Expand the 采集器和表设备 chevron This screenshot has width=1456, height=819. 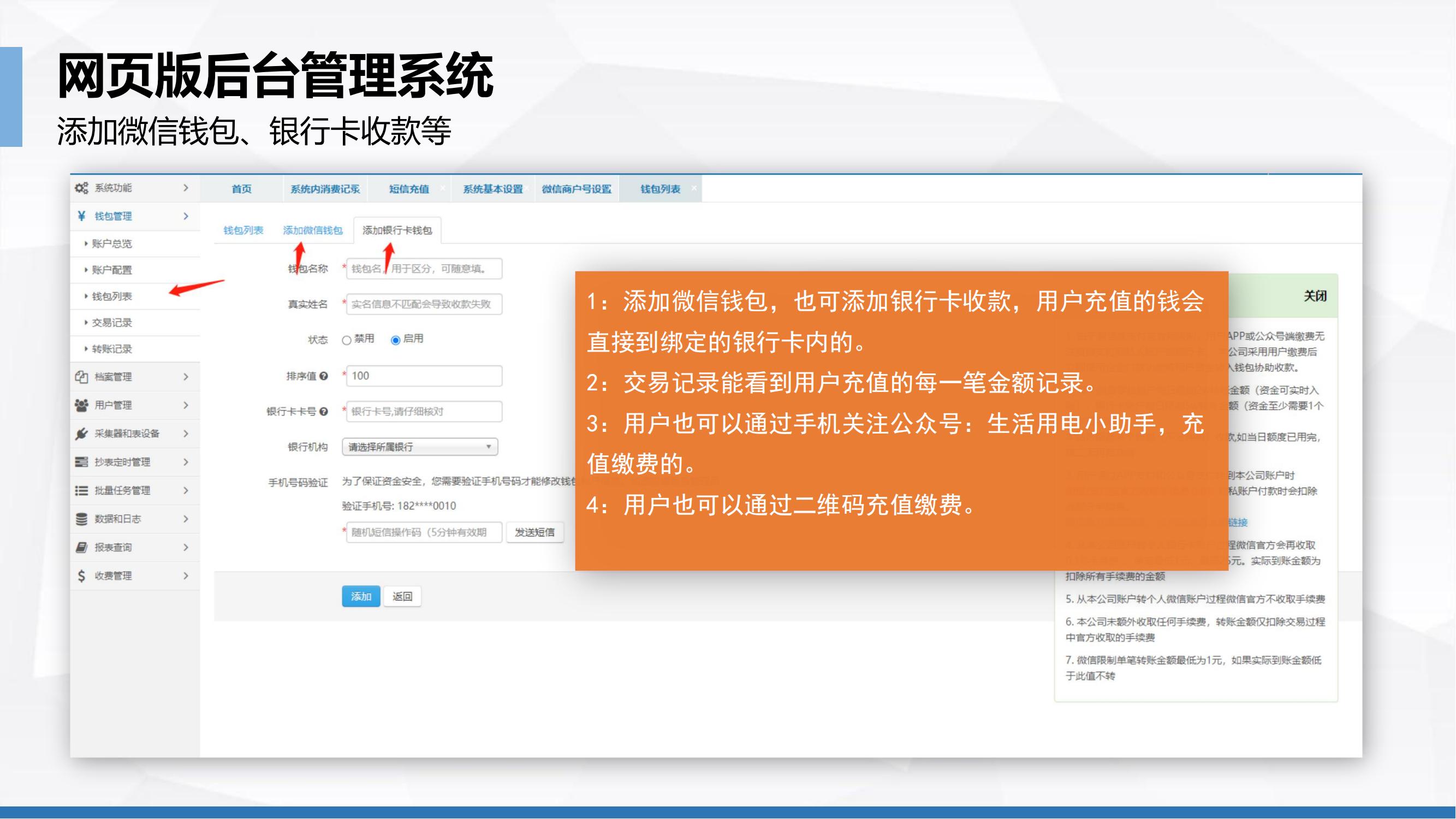point(186,434)
